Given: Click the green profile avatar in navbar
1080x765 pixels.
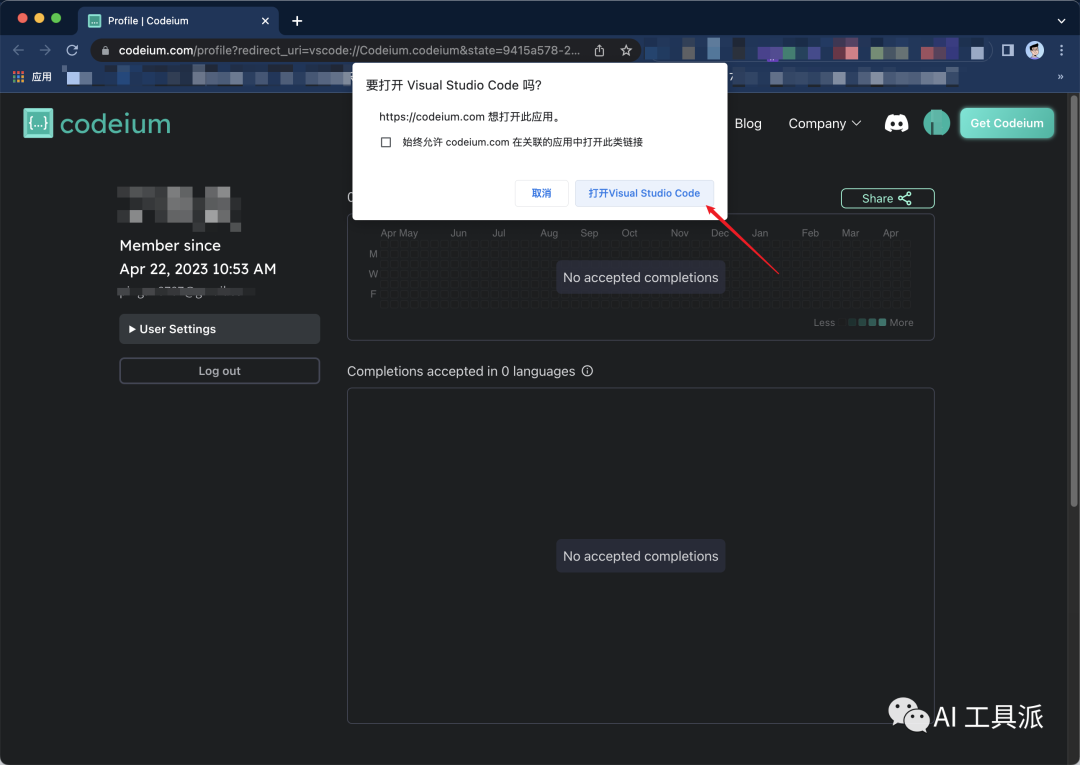Looking at the screenshot, I should (x=936, y=123).
